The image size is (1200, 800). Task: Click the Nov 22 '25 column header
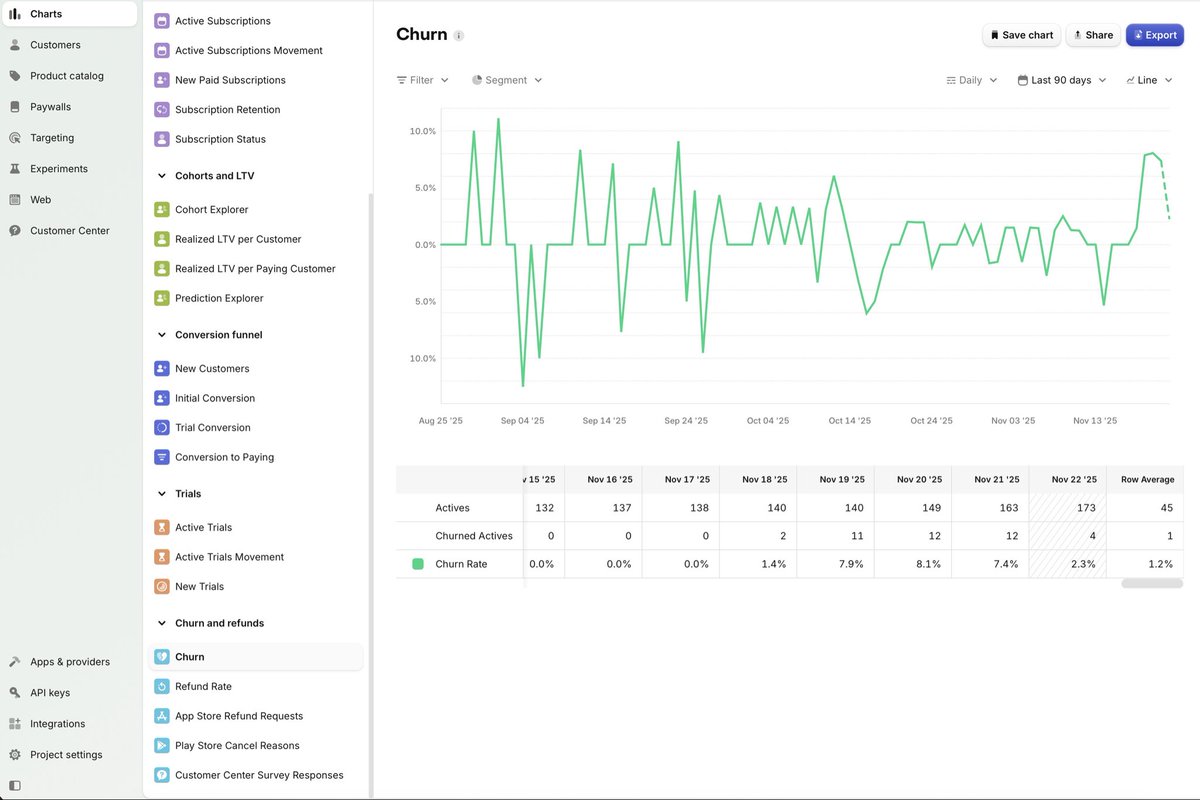click(x=1067, y=479)
